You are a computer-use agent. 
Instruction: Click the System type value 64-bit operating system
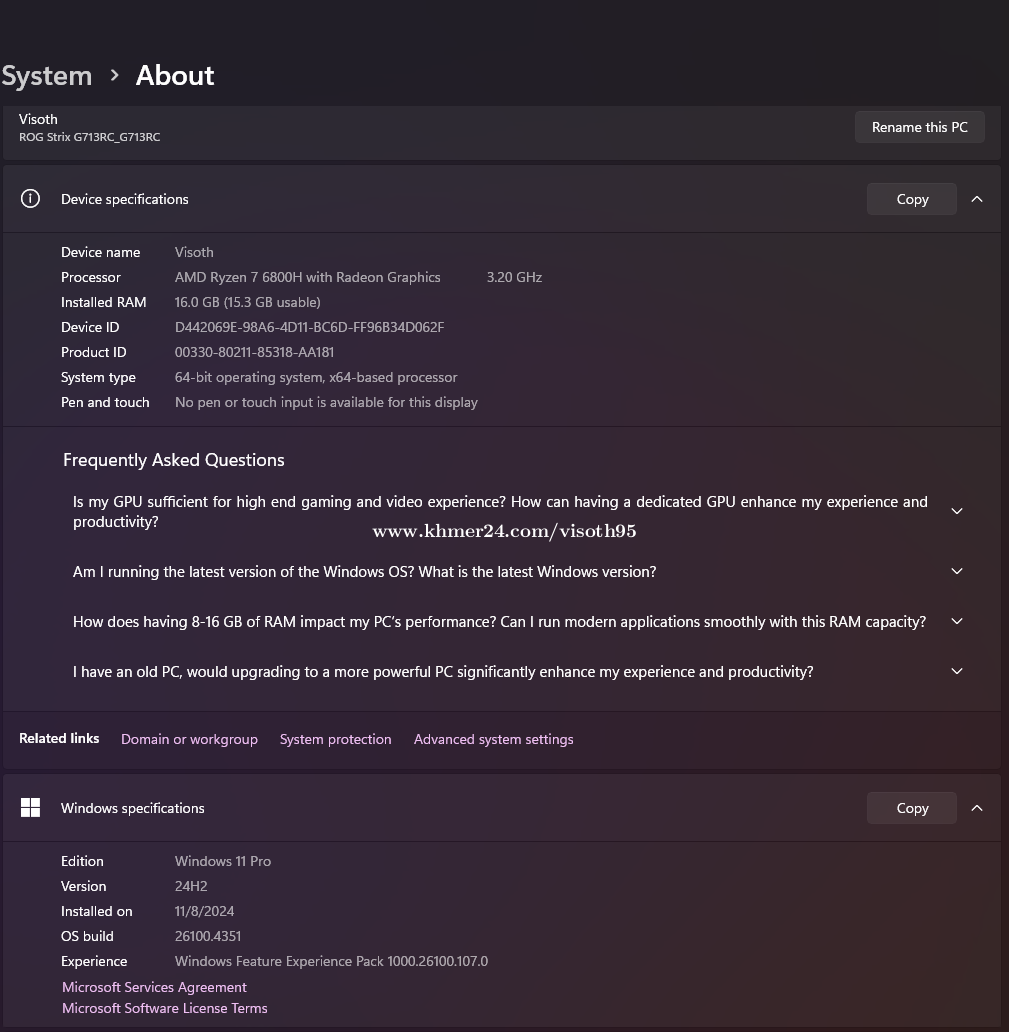(316, 377)
